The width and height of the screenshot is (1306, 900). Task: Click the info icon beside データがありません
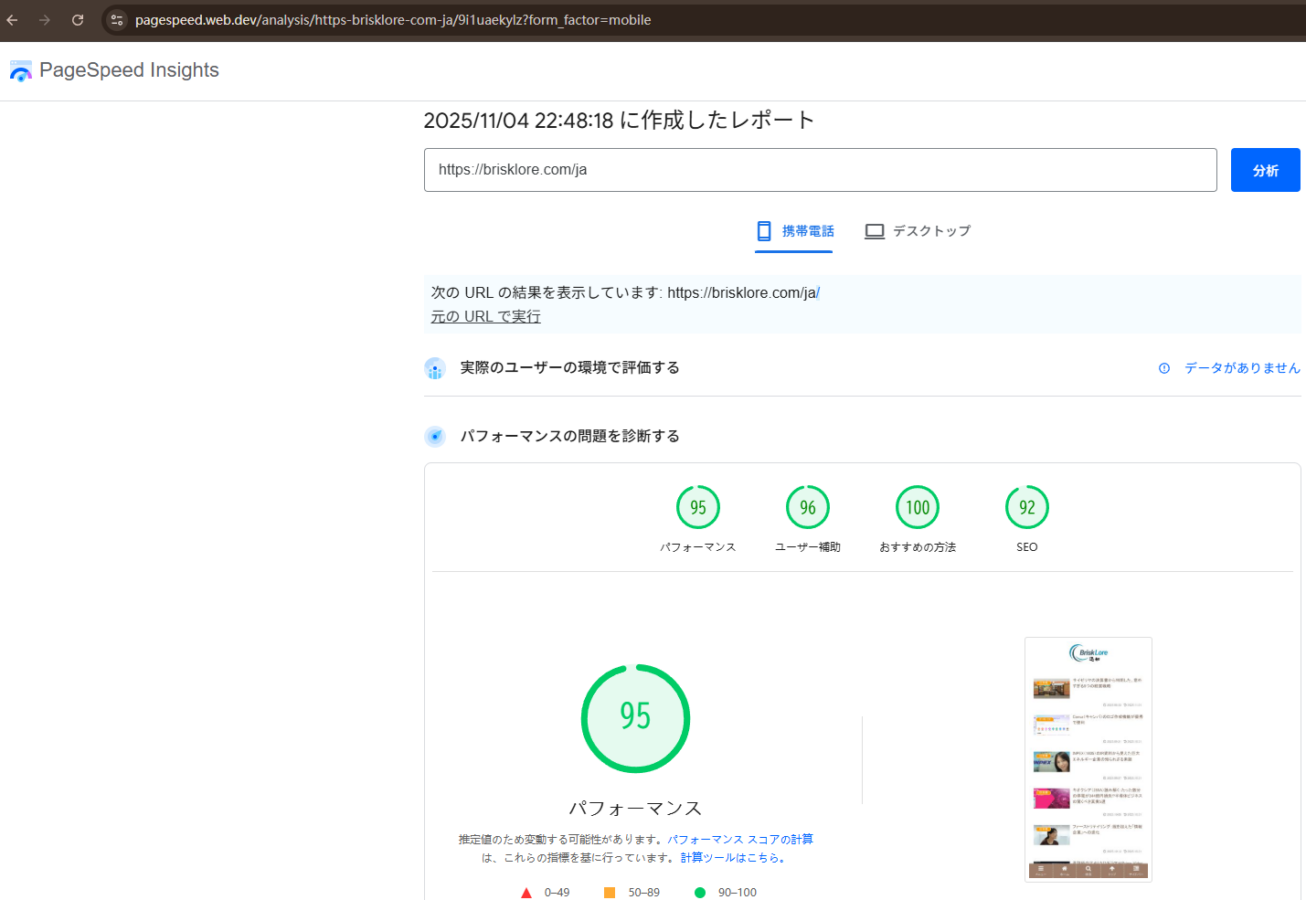pyautogui.click(x=1164, y=368)
